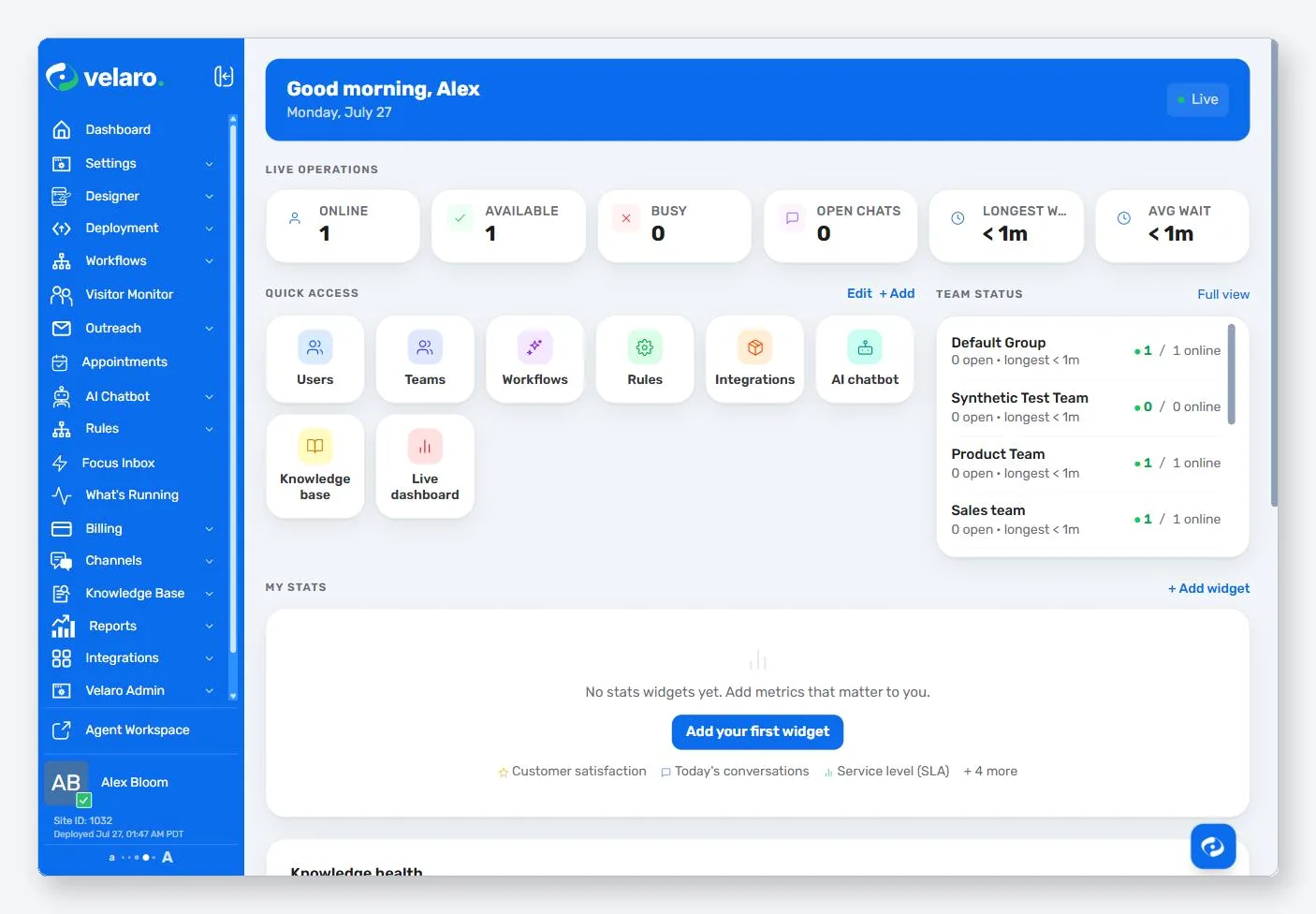Open the Knowledge base quick access tile
The width and height of the screenshot is (1316, 914).
click(315, 466)
